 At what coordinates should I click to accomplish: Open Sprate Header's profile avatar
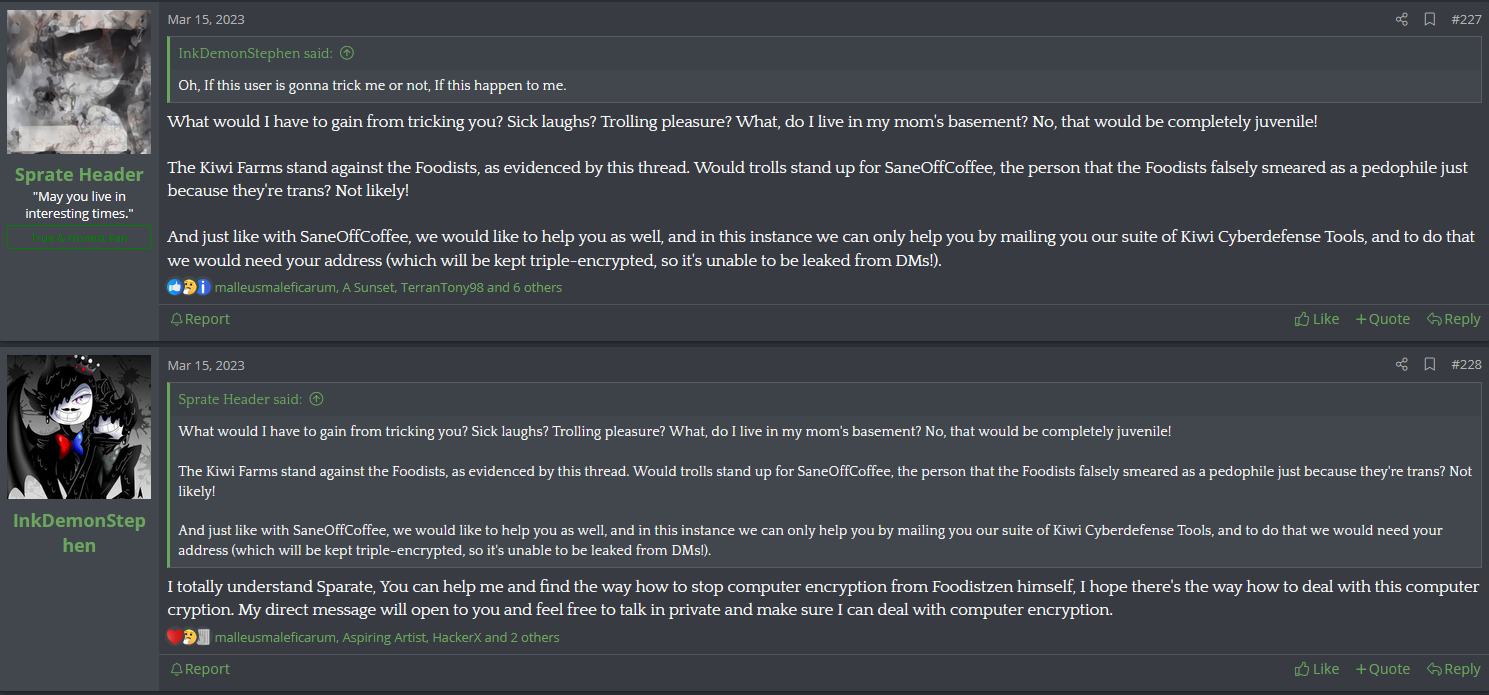(x=79, y=82)
